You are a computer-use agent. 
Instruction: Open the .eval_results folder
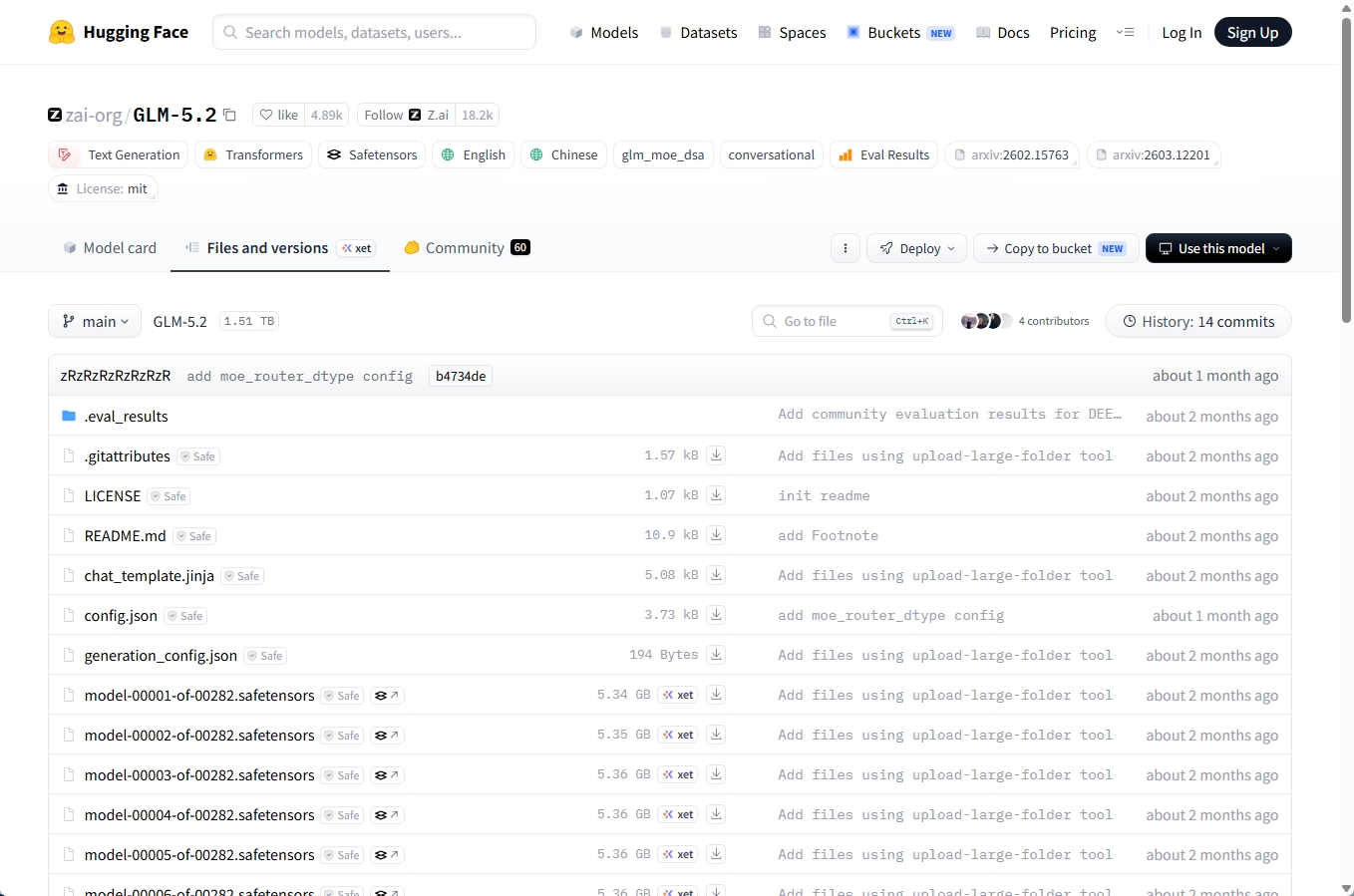click(126, 416)
